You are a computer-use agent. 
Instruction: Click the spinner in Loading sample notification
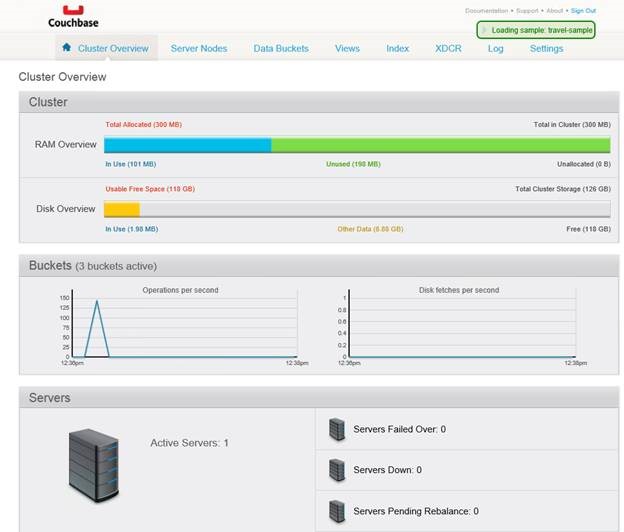click(484, 30)
